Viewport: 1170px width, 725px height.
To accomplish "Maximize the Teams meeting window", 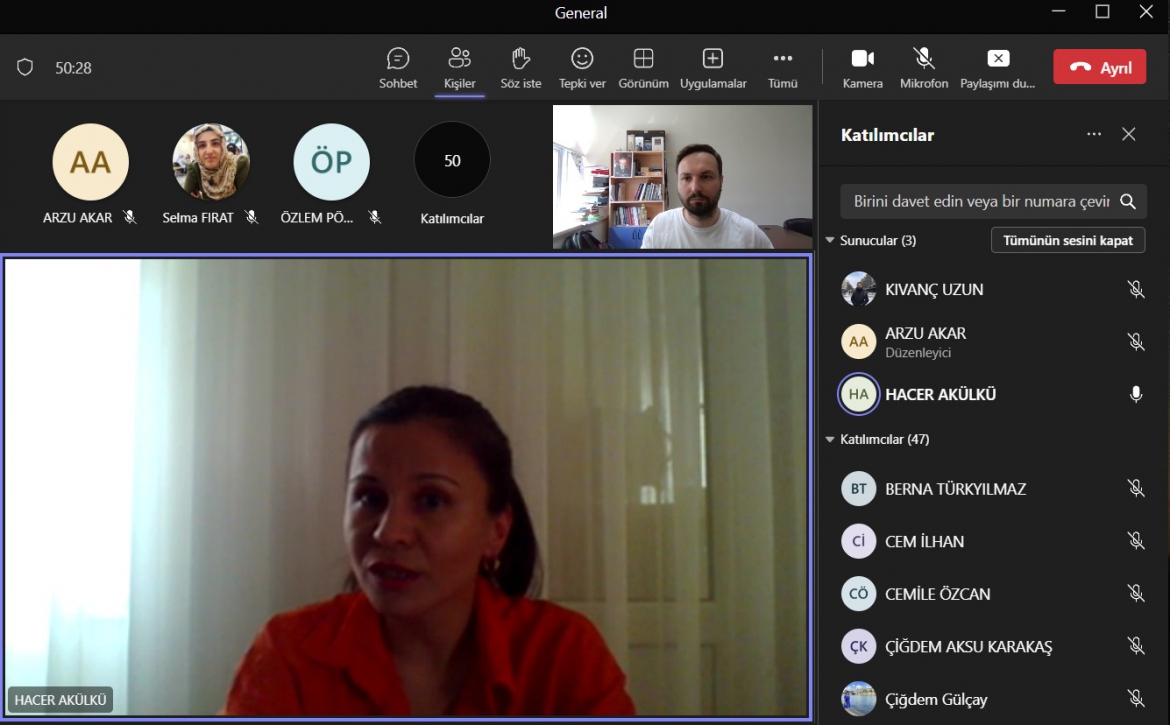I will [x=1102, y=11].
